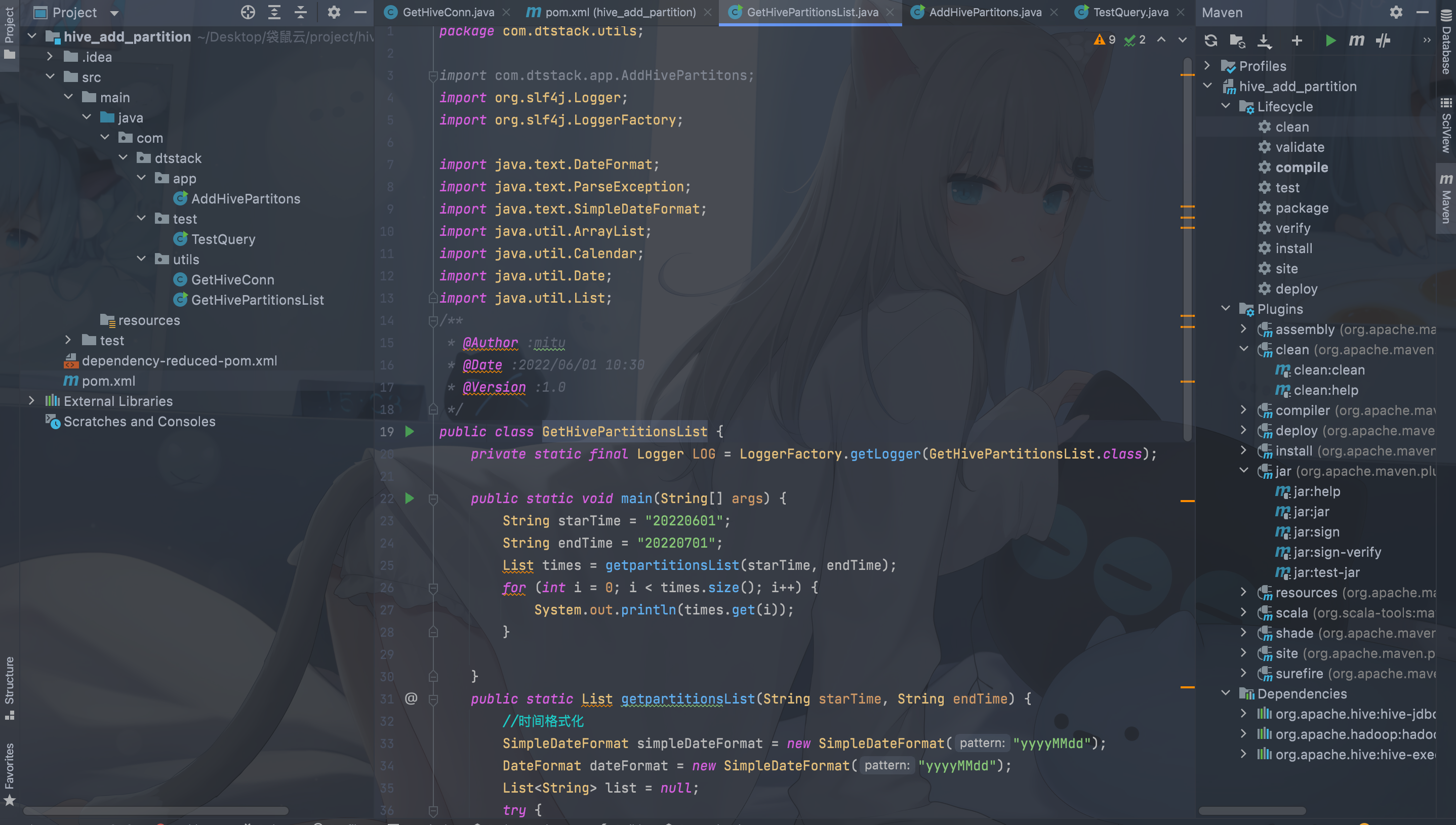The height and width of the screenshot is (825, 1456).
Task: Click Collapse All icon in Project panel
Action: pos(301,12)
